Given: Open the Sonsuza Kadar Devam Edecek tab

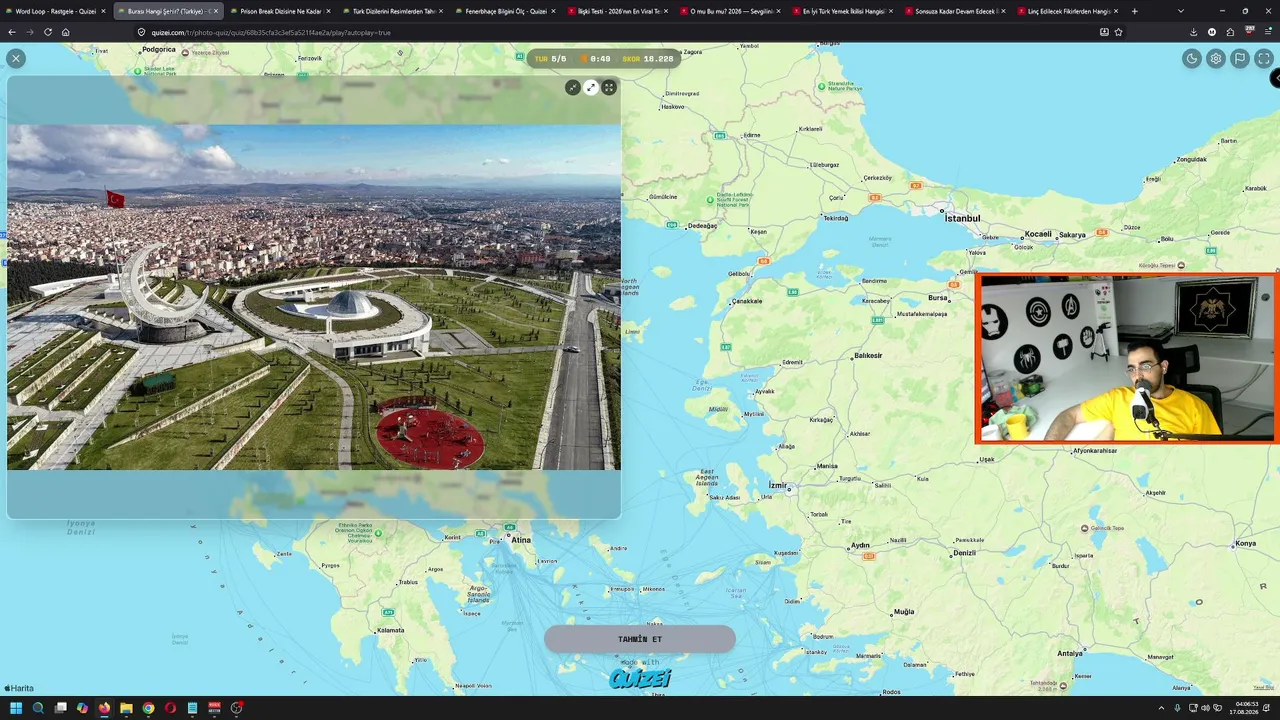Looking at the screenshot, I should (x=956, y=11).
